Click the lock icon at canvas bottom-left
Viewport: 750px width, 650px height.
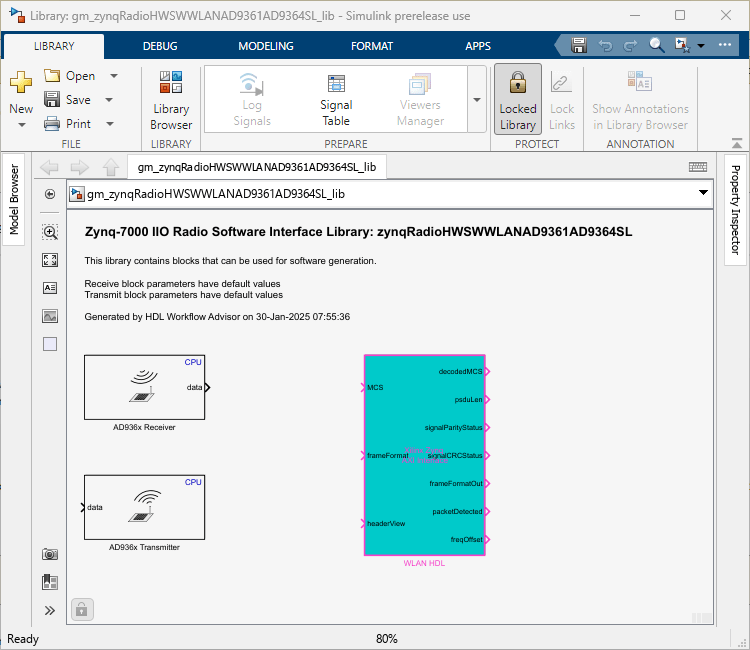coord(82,610)
